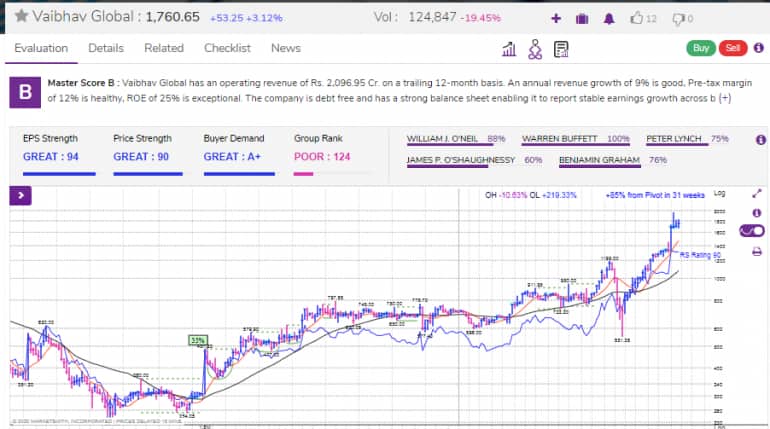Image resolution: width=770 pixels, height=429 pixels.
Task: Click the purple B Master Score badge
Action: click(25, 92)
